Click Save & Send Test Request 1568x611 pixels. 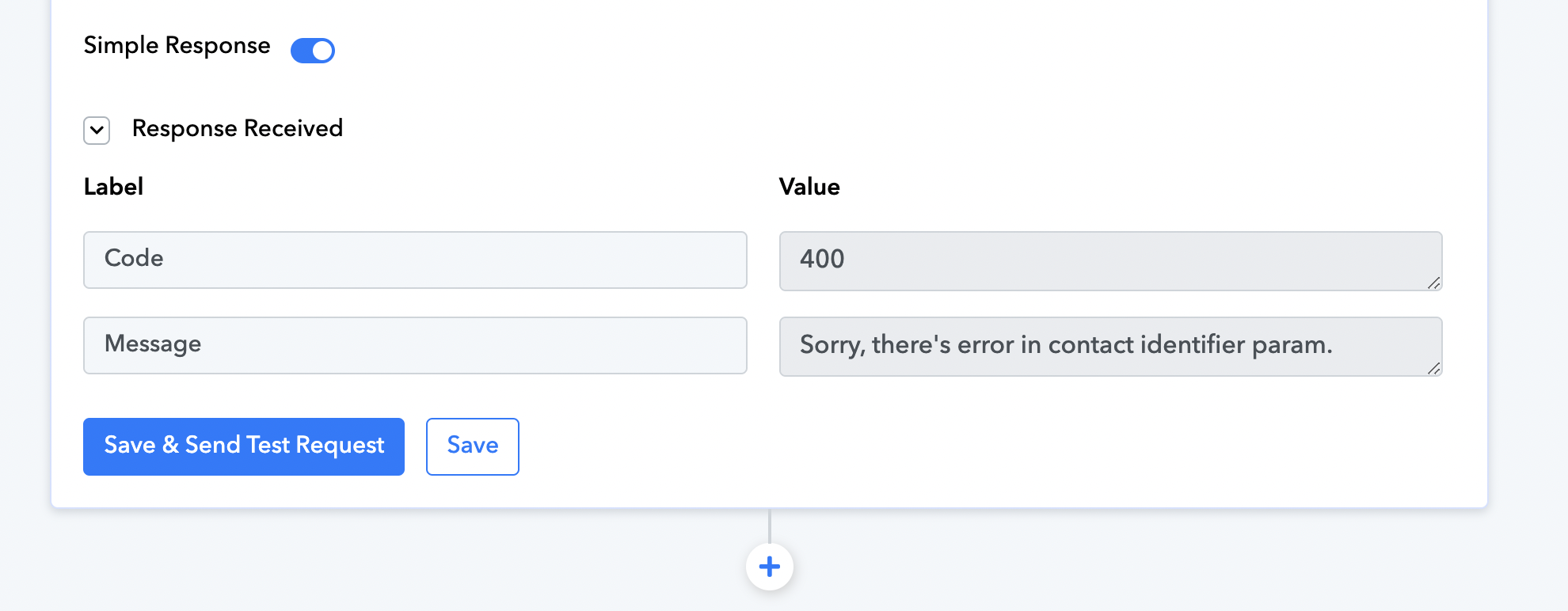point(244,446)
